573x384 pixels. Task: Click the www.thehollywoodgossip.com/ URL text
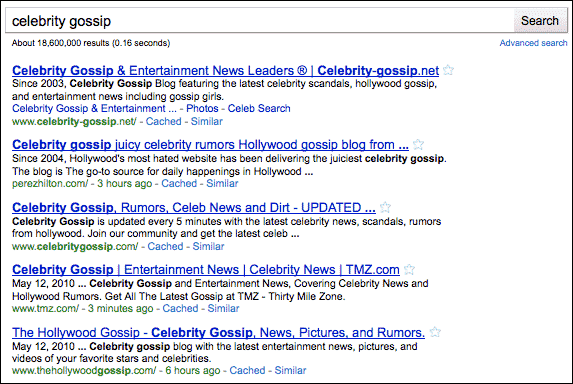click(x=84, y=370)
